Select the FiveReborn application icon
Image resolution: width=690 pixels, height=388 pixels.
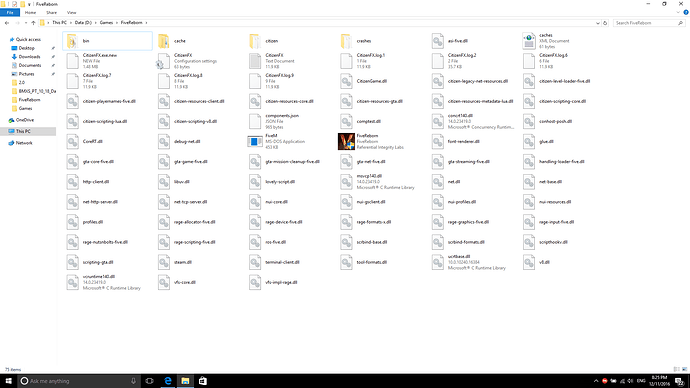click(x=346, y=142)
